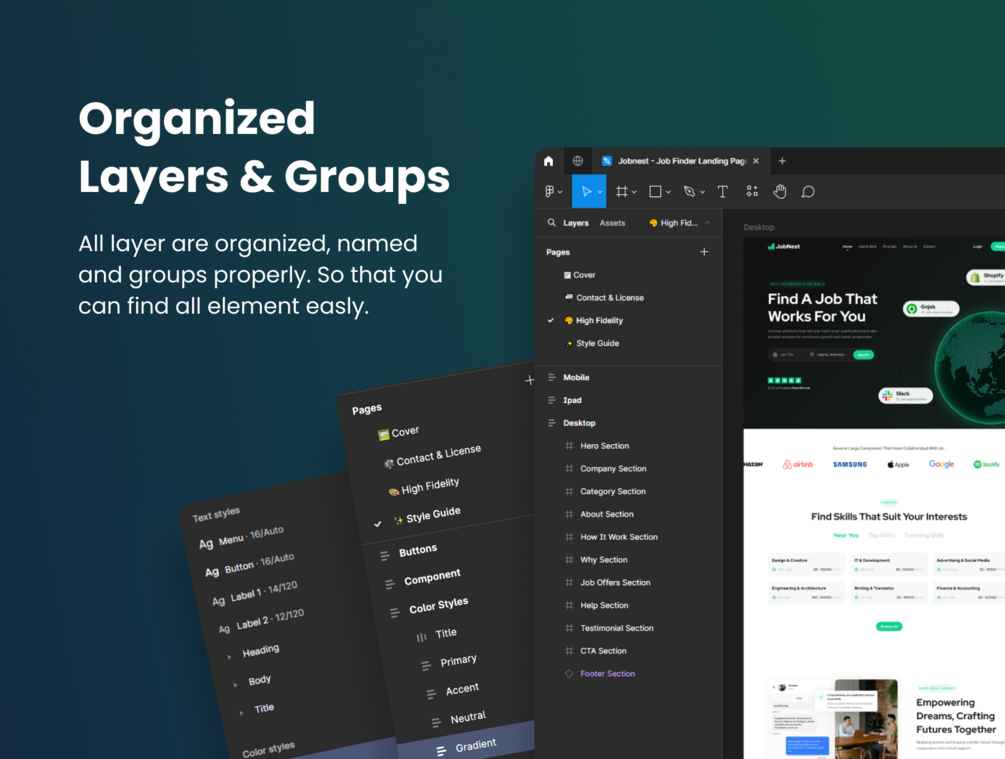This screenshot has width=1005, height=759.
Task: Expand the Title text style group
Action: [241, 712]
